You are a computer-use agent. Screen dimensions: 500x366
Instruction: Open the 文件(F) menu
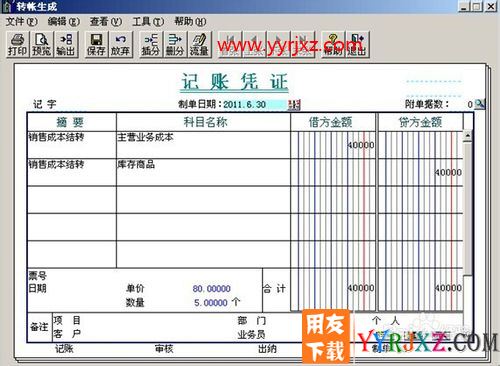(22, 22)
